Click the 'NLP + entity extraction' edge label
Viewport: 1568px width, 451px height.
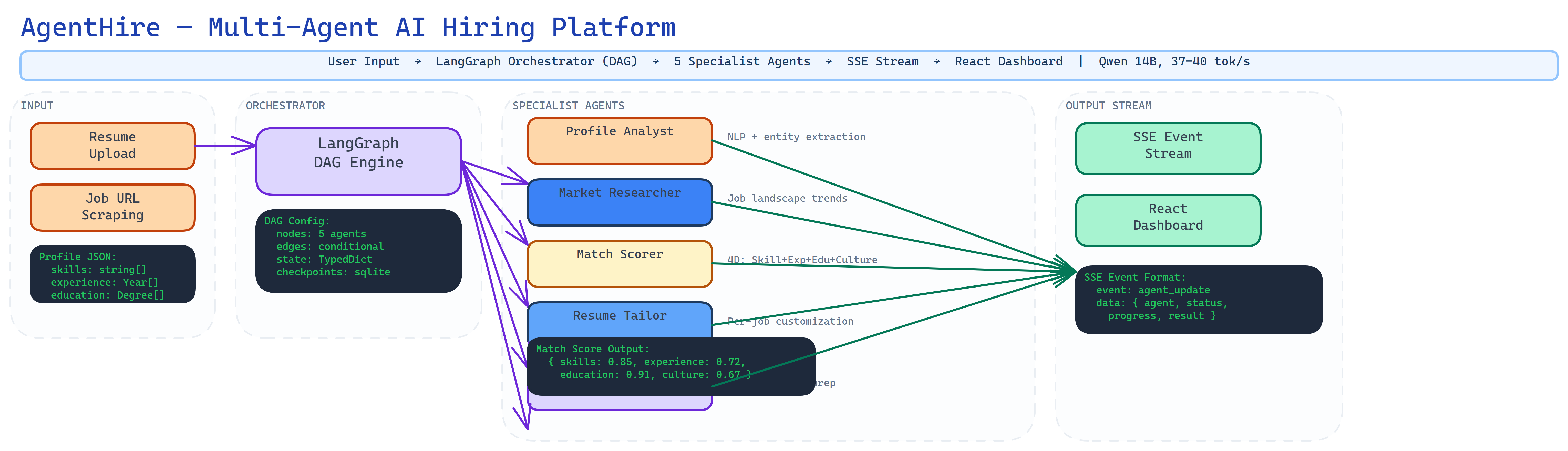coord(796,137)
